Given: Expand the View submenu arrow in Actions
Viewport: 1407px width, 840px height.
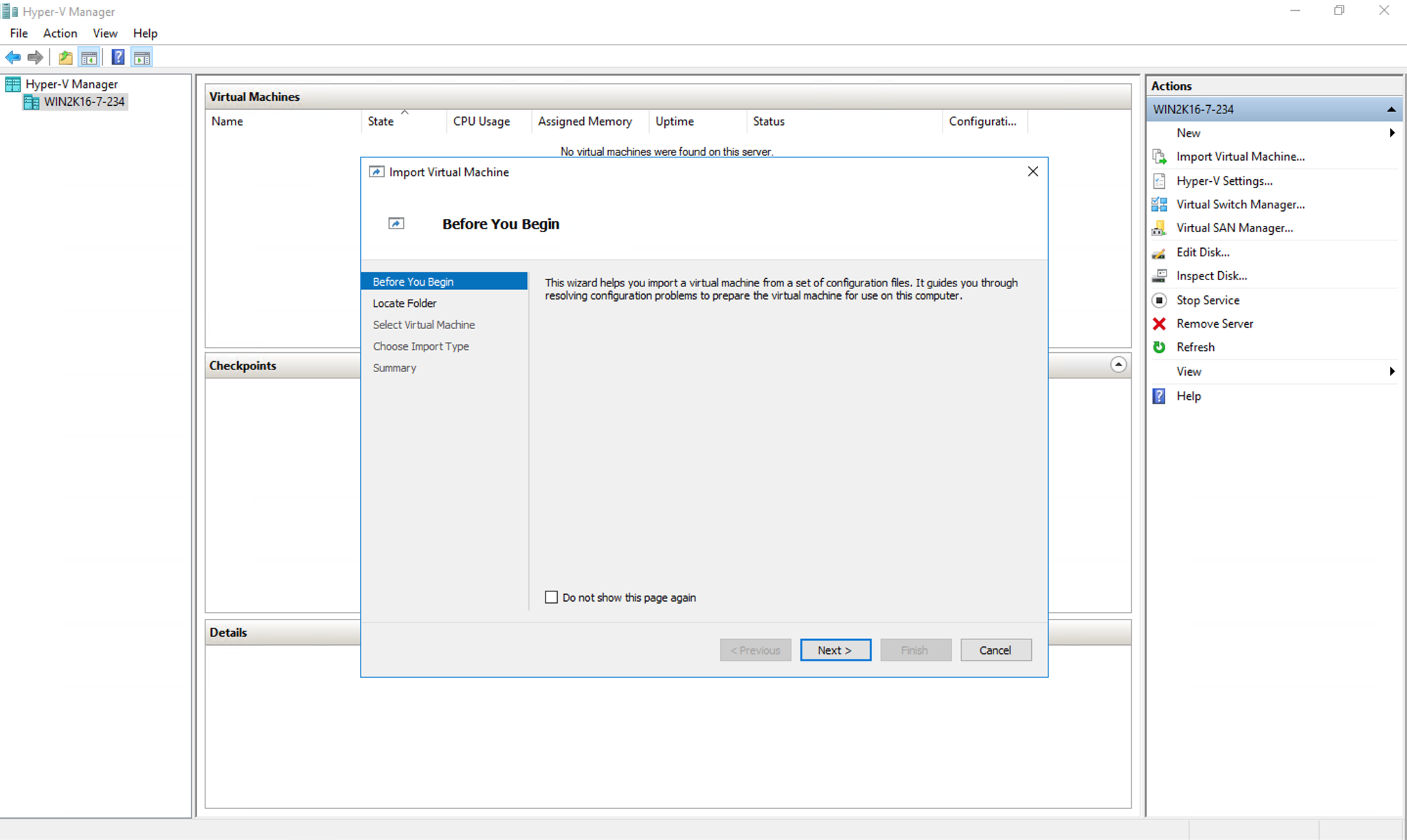Looking at the screenshot, I should click(x=1392, y=372).
